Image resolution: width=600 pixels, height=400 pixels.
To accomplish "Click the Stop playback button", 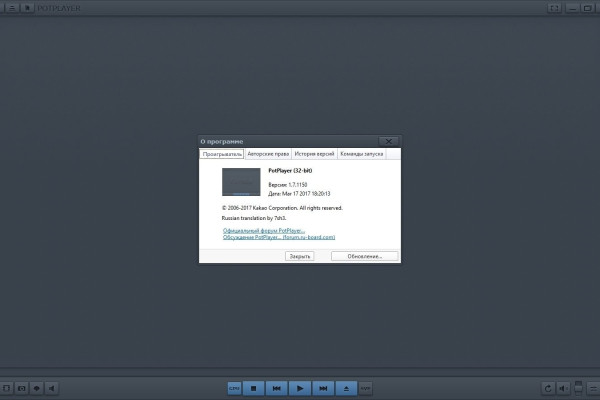I will click(x=255, y=387).
